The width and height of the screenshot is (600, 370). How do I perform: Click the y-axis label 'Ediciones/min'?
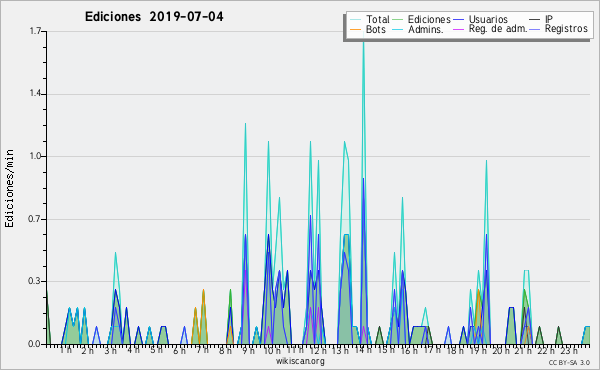point(9,188)
